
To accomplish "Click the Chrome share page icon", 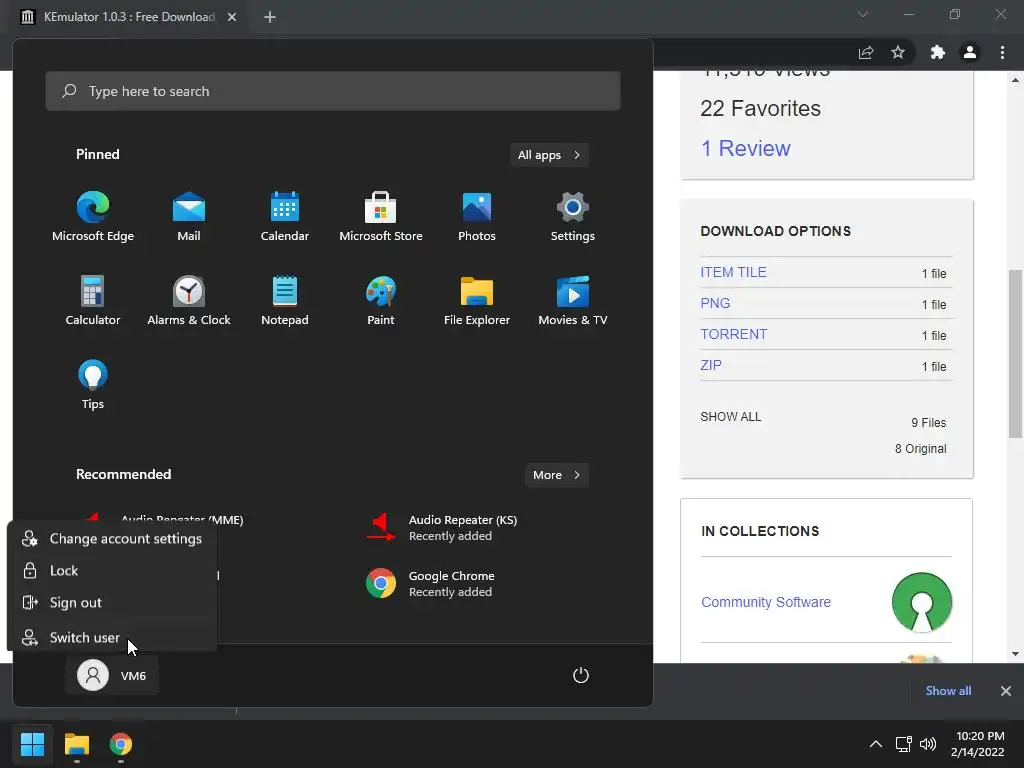I will click(x=866, y=52).
